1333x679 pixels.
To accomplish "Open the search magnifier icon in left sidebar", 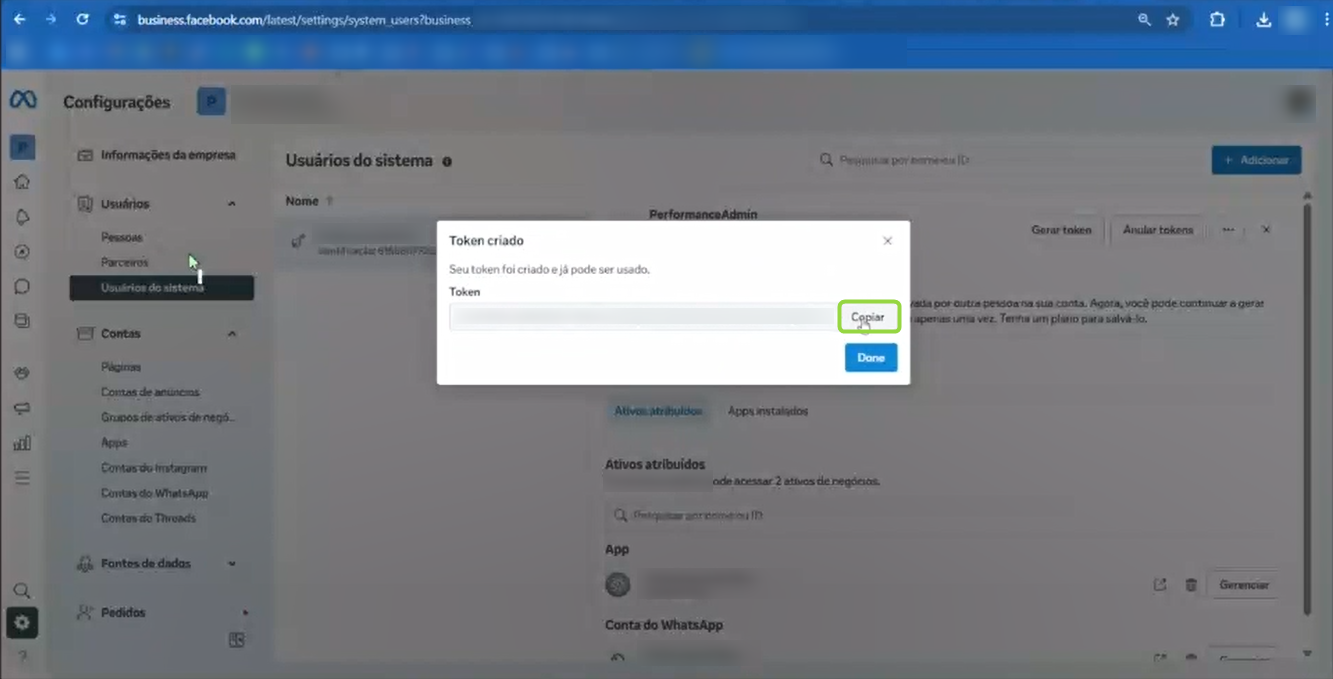I will coord(22,591).
